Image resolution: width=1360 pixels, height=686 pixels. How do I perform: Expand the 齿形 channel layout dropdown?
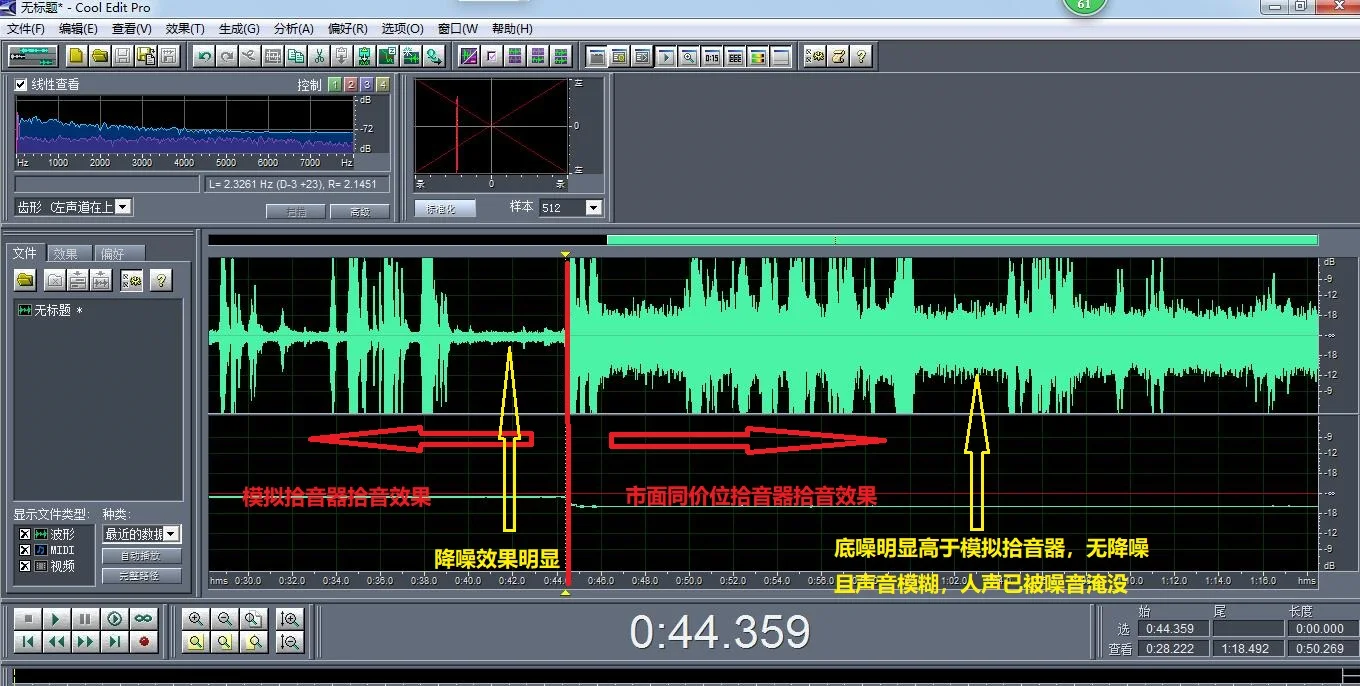click(x=123, y=207)
